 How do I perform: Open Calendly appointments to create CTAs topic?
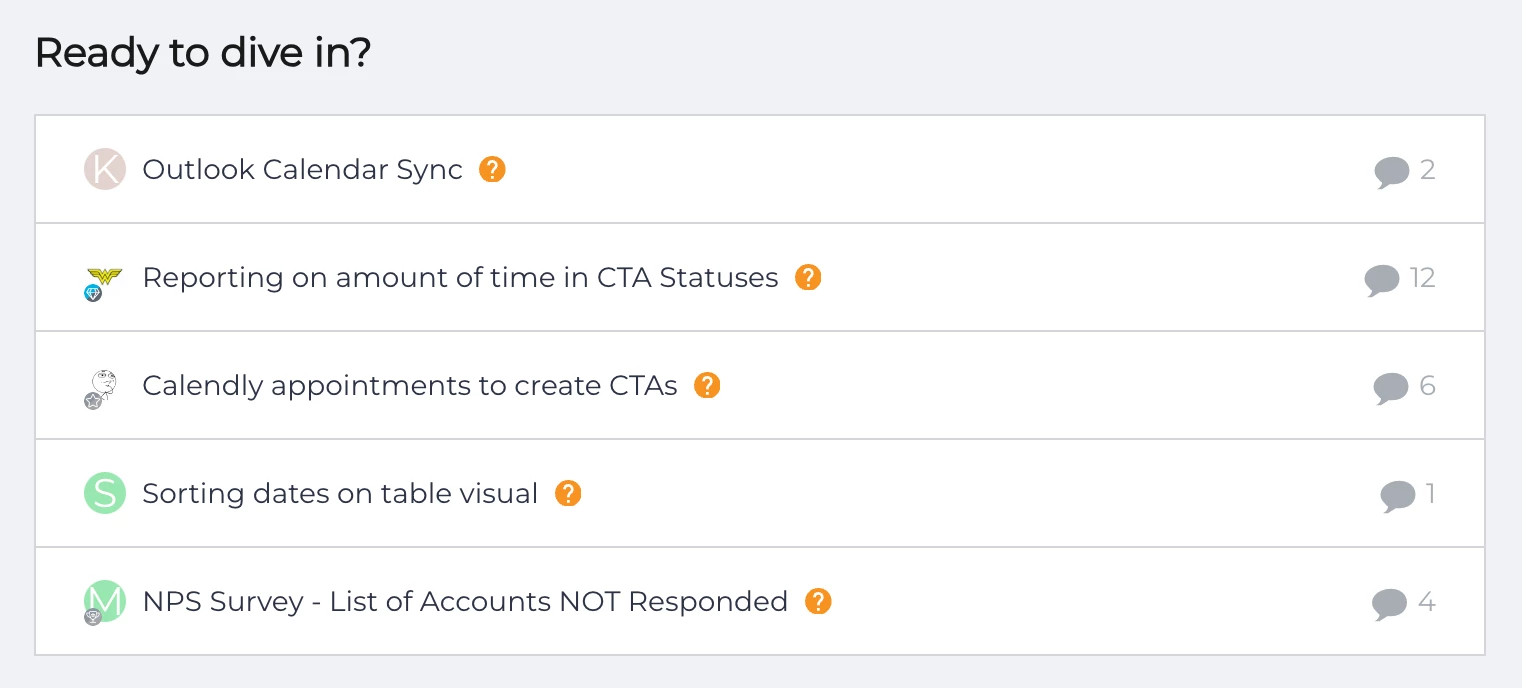410,386
